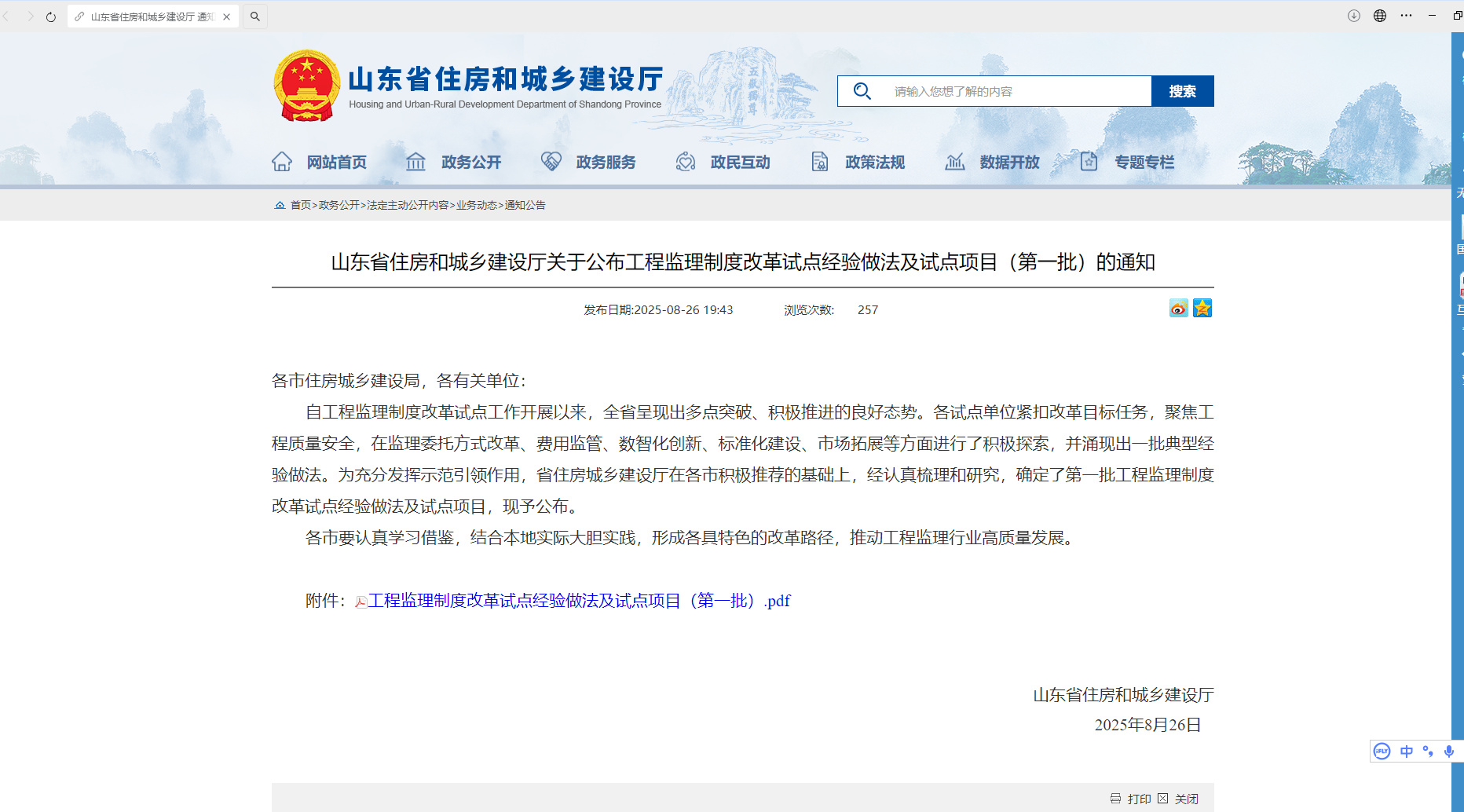Screen dimensions: 1464x812
Task: Click the PDF icon beside the attachment
Action: tap(361, 601)
